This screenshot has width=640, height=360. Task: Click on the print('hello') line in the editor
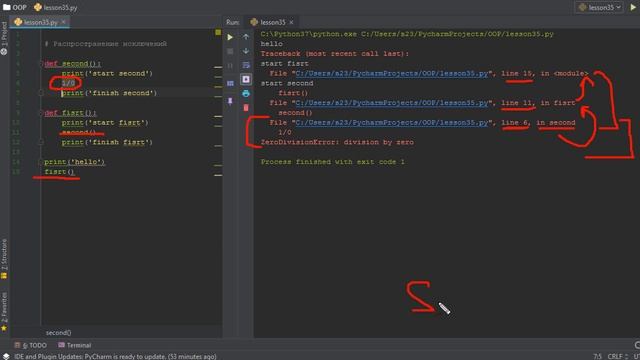74,162
